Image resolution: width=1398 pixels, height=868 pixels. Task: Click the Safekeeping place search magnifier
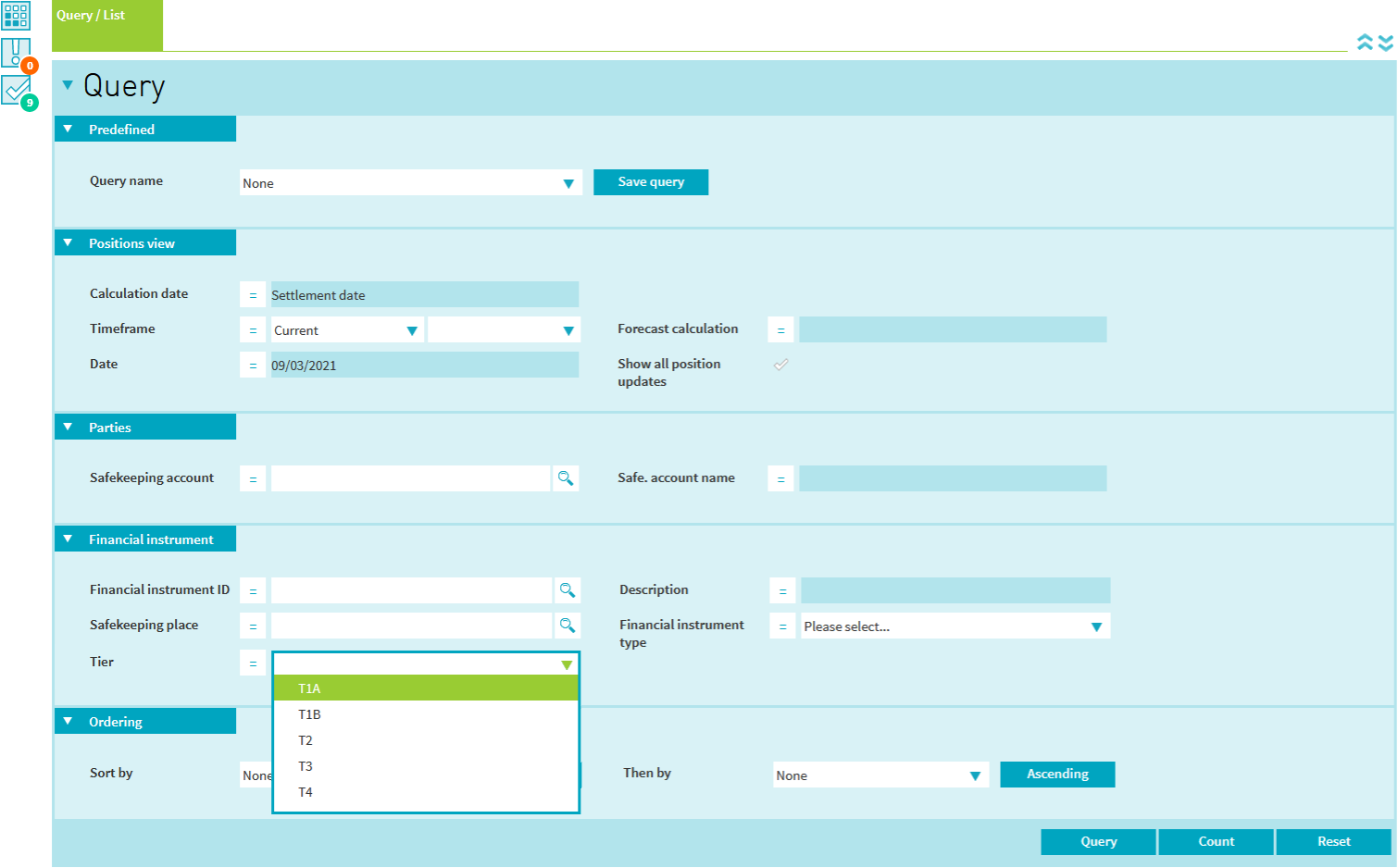pos(567,626)
